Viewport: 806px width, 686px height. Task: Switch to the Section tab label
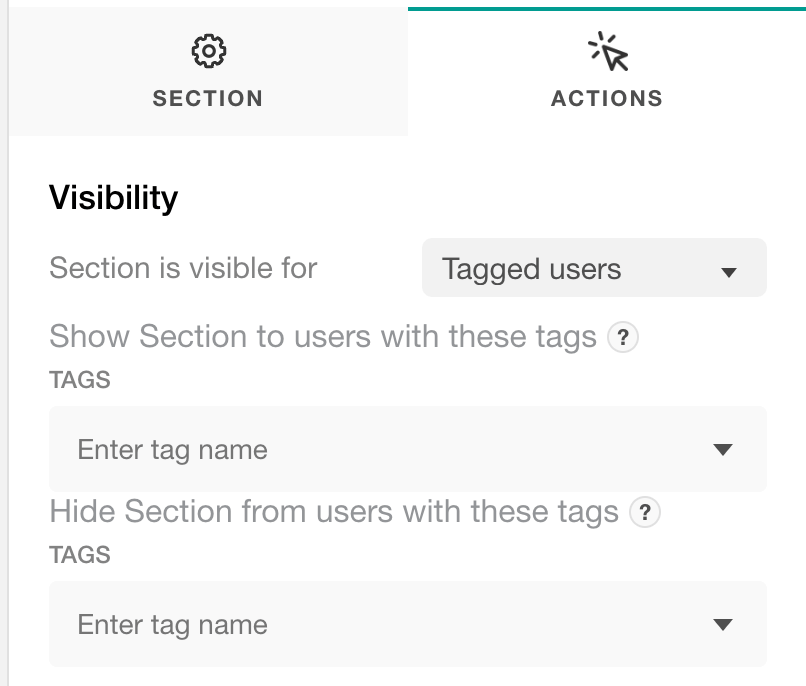pos(208,98)
